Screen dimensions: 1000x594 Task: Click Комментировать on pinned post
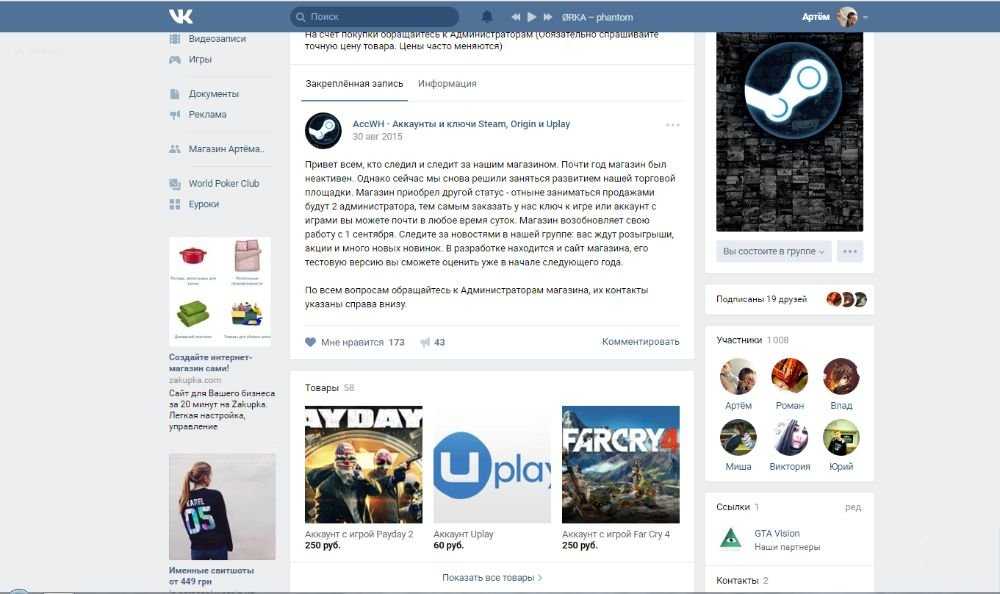tap(640, 342)
